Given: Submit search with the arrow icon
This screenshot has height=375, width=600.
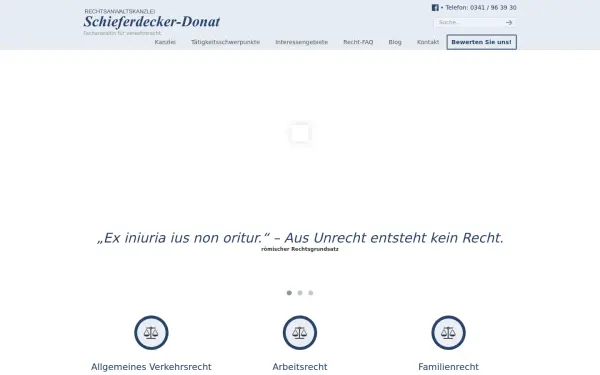Looking at the screenshot, I should tap(509, 23).
